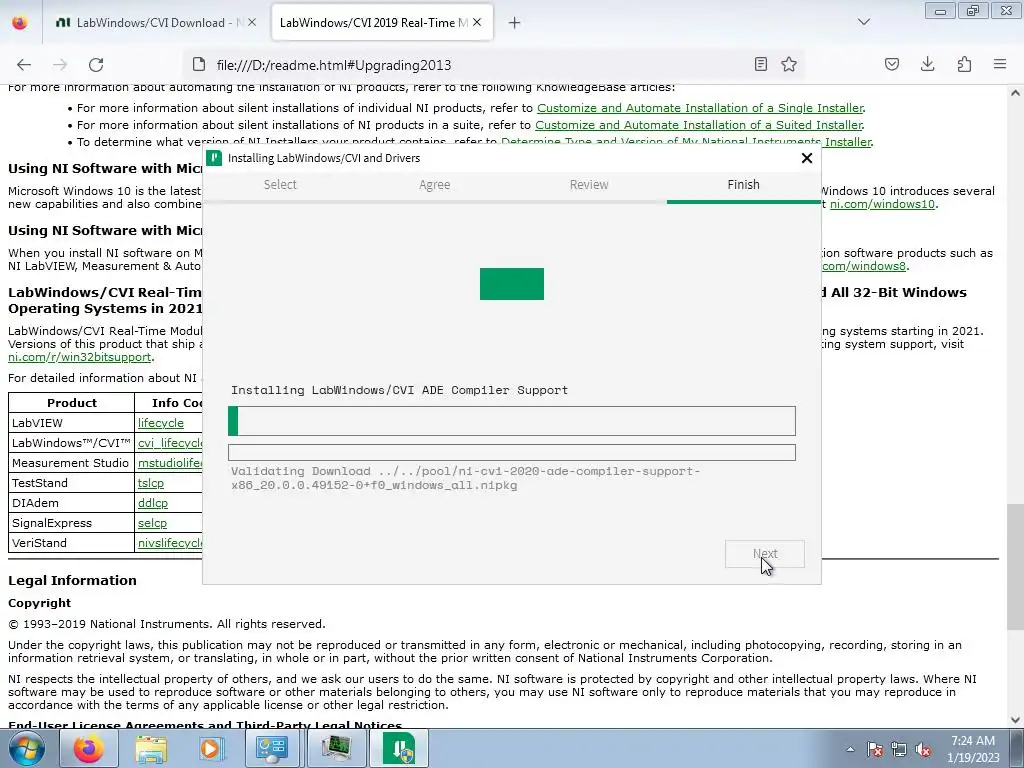Click the Agree step in installer
The width and height of the screenshot is (1024, 768).
pos(434,185)
